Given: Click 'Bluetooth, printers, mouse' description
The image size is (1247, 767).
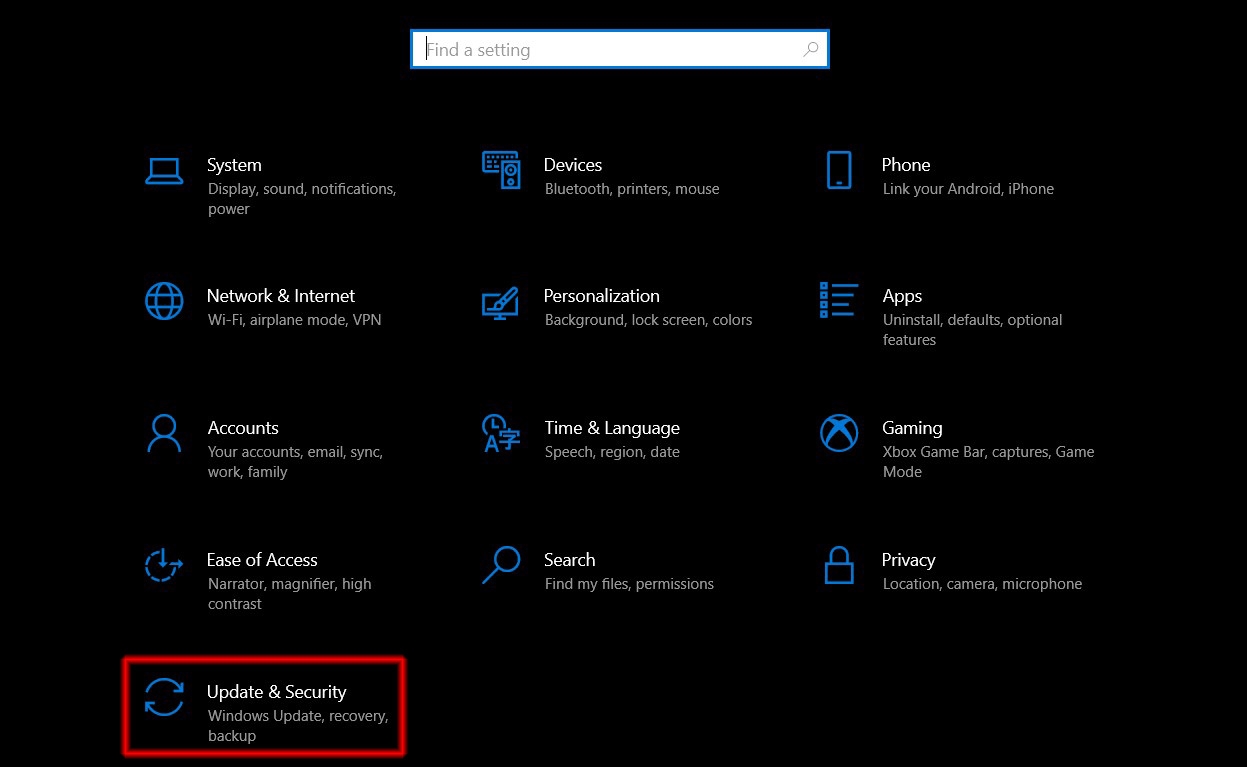Looking at the screenshot, I should tap(632, 189).
